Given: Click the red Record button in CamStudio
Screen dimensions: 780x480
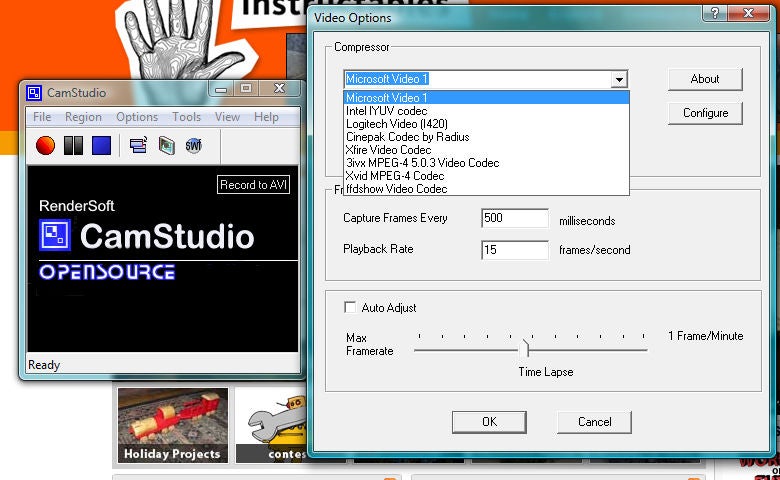Looking at the screenshot, I should tap(45, 146).
